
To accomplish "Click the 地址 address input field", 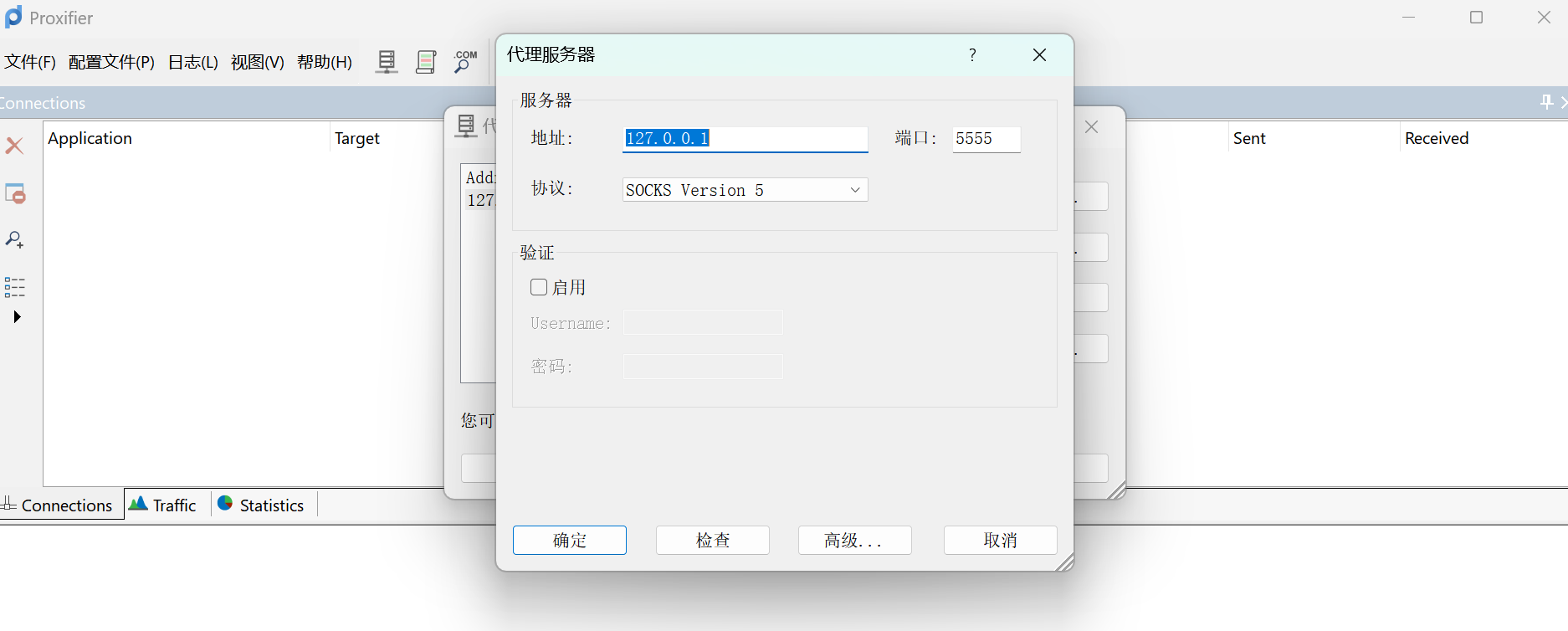I will tap(745, 139).
